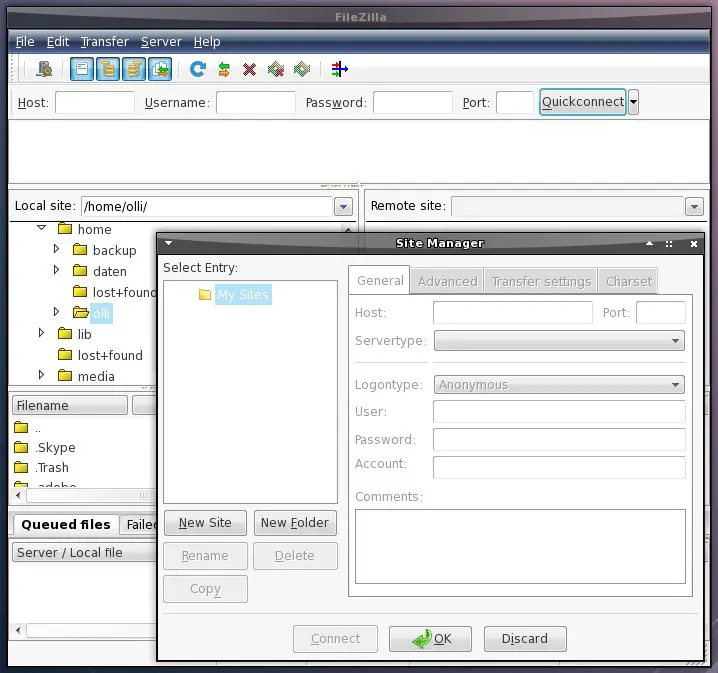Expand the backup folder node
718x673 pixels.
click(56, 249)
